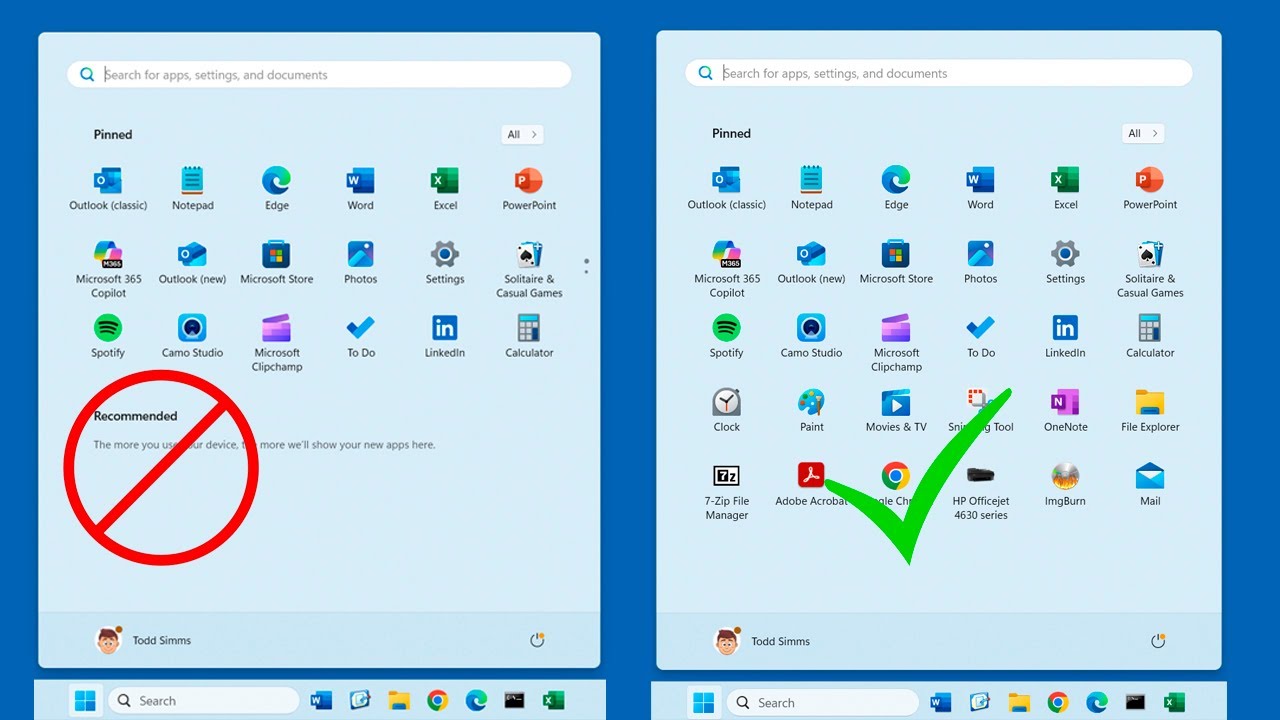Screen dimensions: 1280x720
Task: Open Movies & TV in the right Start menu
Action: click(896, 411)
